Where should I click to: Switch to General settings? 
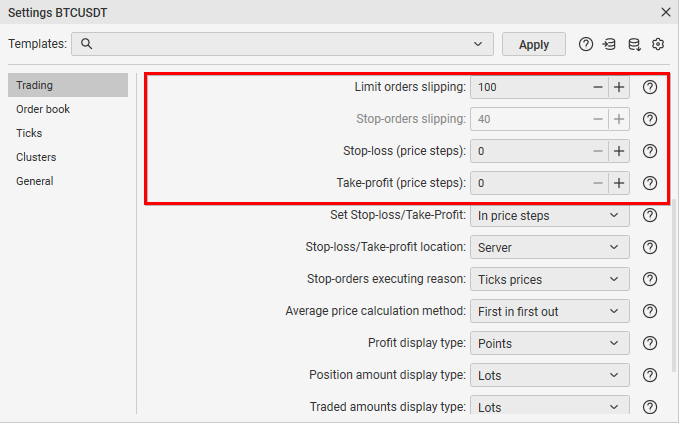tap(68, 181)
